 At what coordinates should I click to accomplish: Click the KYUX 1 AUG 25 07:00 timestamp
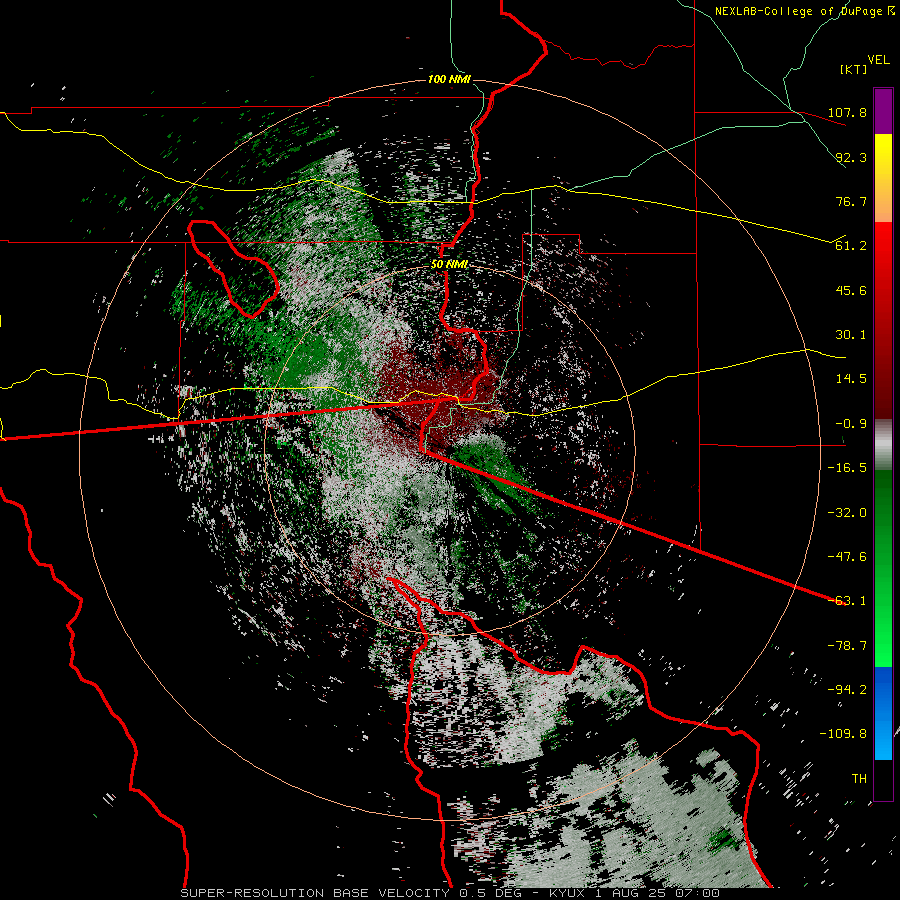[x=634, y=893]
